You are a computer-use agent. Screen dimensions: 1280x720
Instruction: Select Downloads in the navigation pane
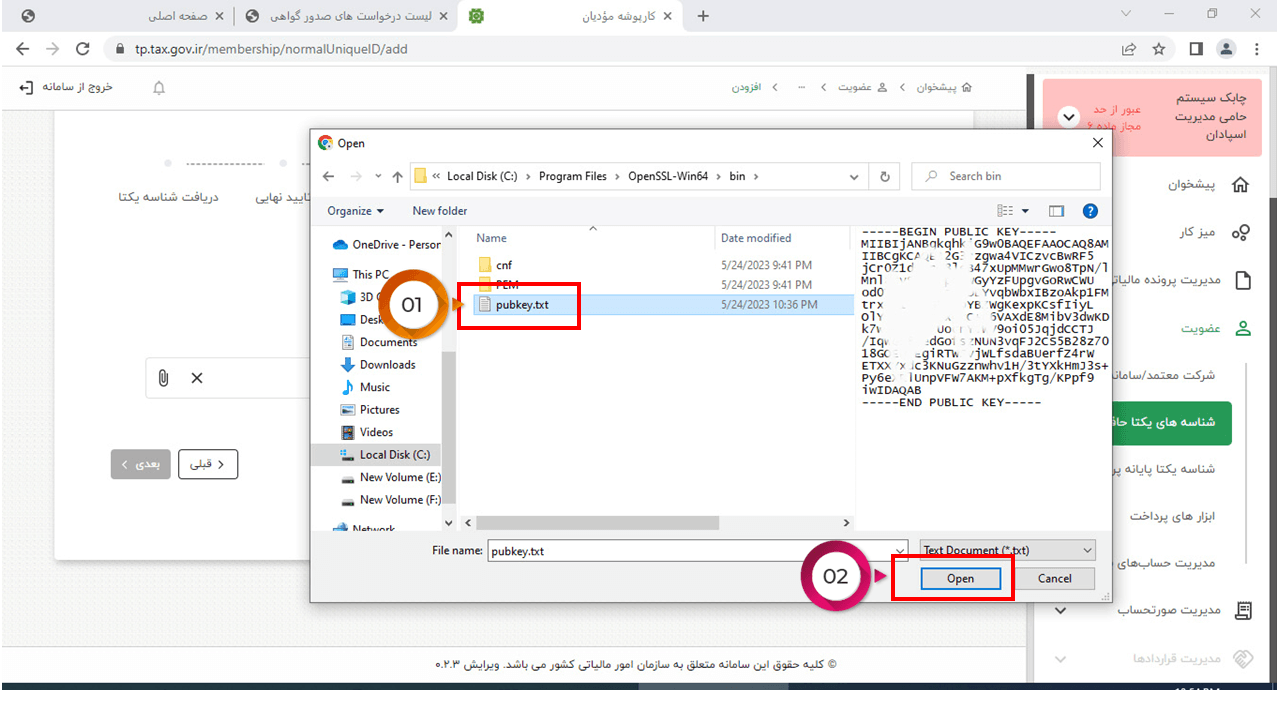(387, 365)
